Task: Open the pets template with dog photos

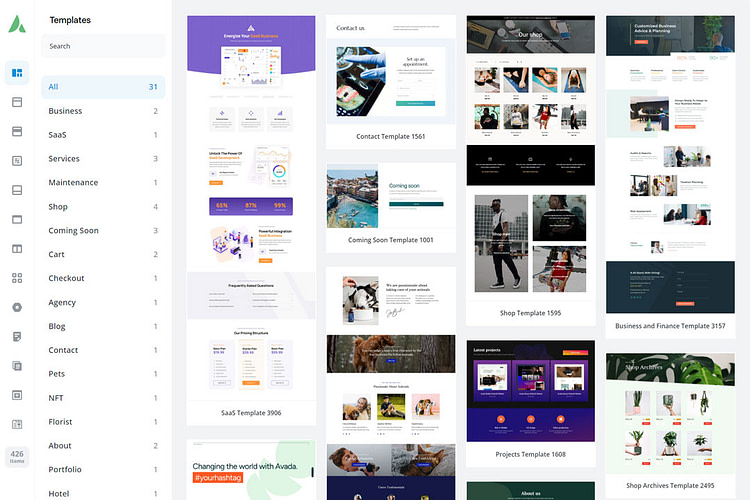Action: click(x=391, y=383)
